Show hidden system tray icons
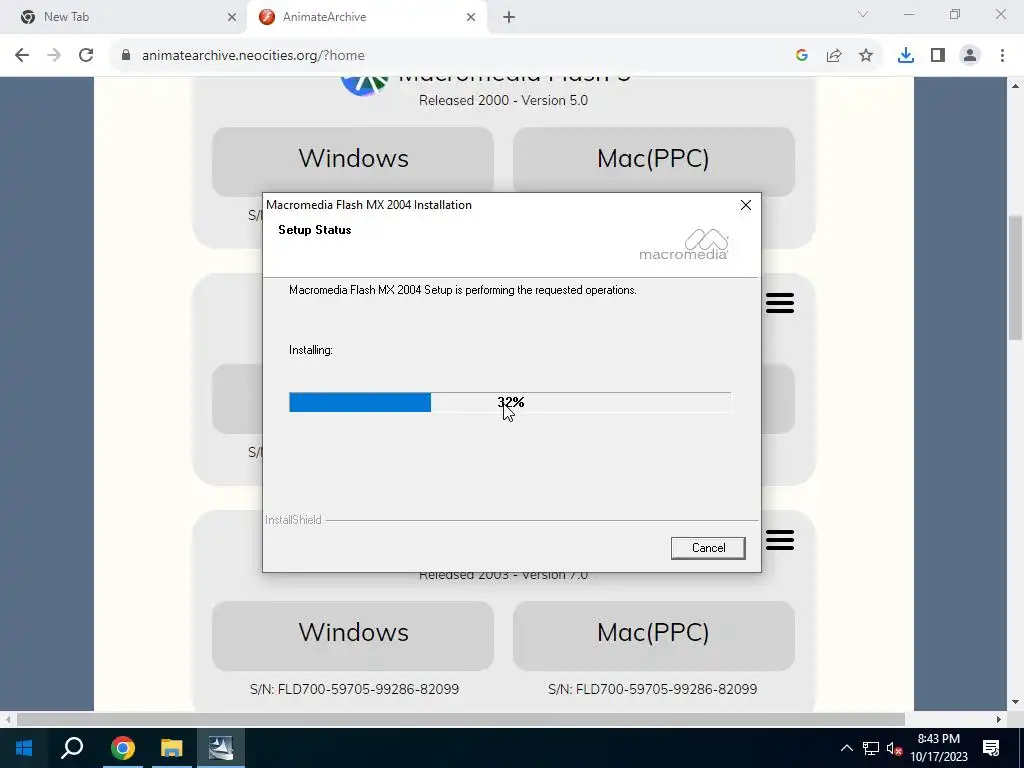This screenshot has width=1024, height=768. click(846, 748)
